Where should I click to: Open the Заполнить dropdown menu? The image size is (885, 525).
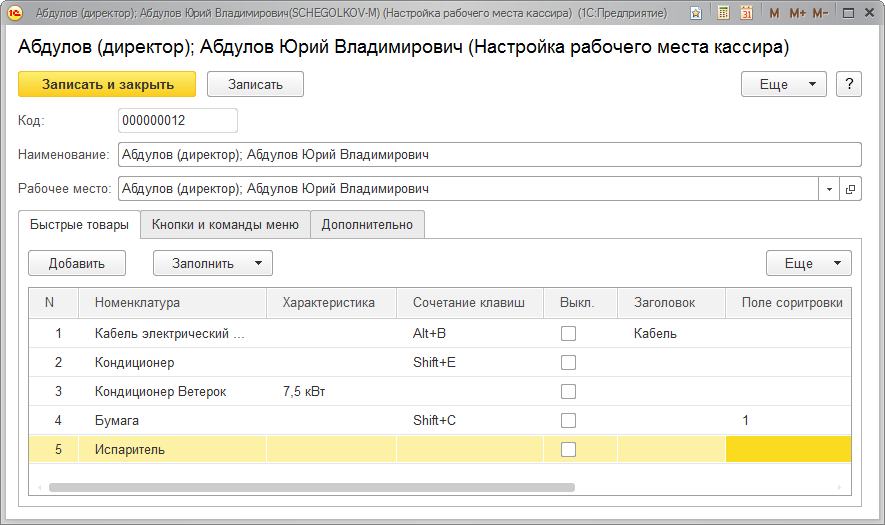(212, 263)
